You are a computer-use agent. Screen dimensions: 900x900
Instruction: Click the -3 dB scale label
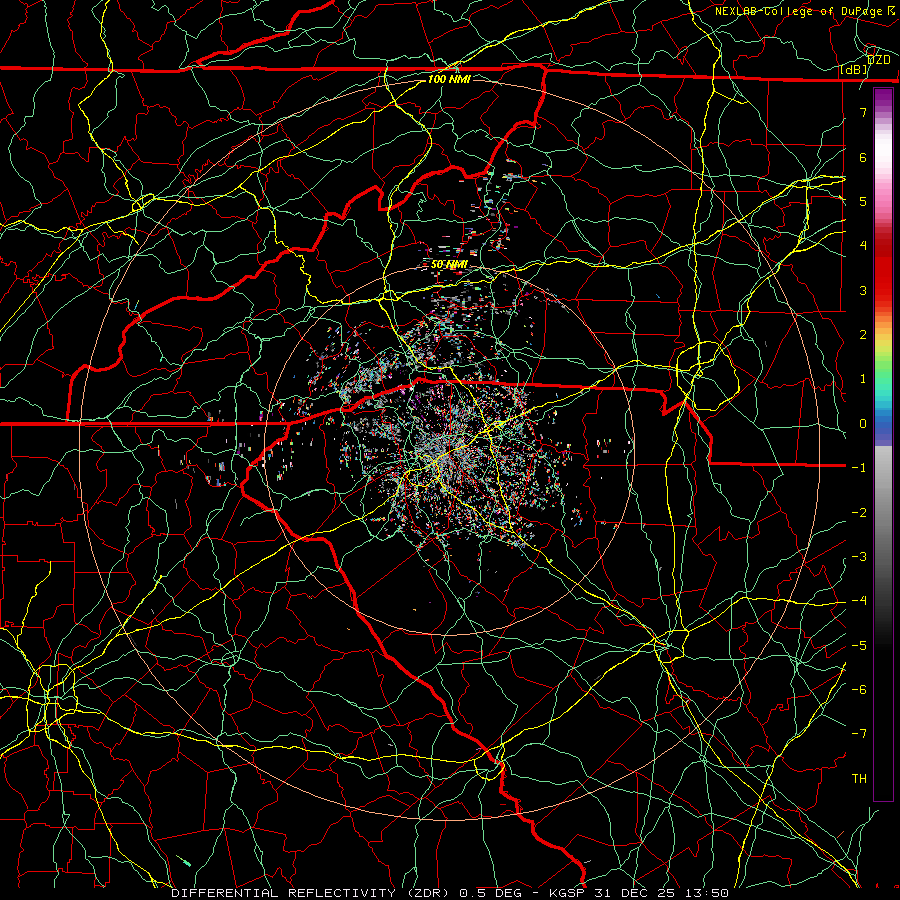(x=859, y=557)
